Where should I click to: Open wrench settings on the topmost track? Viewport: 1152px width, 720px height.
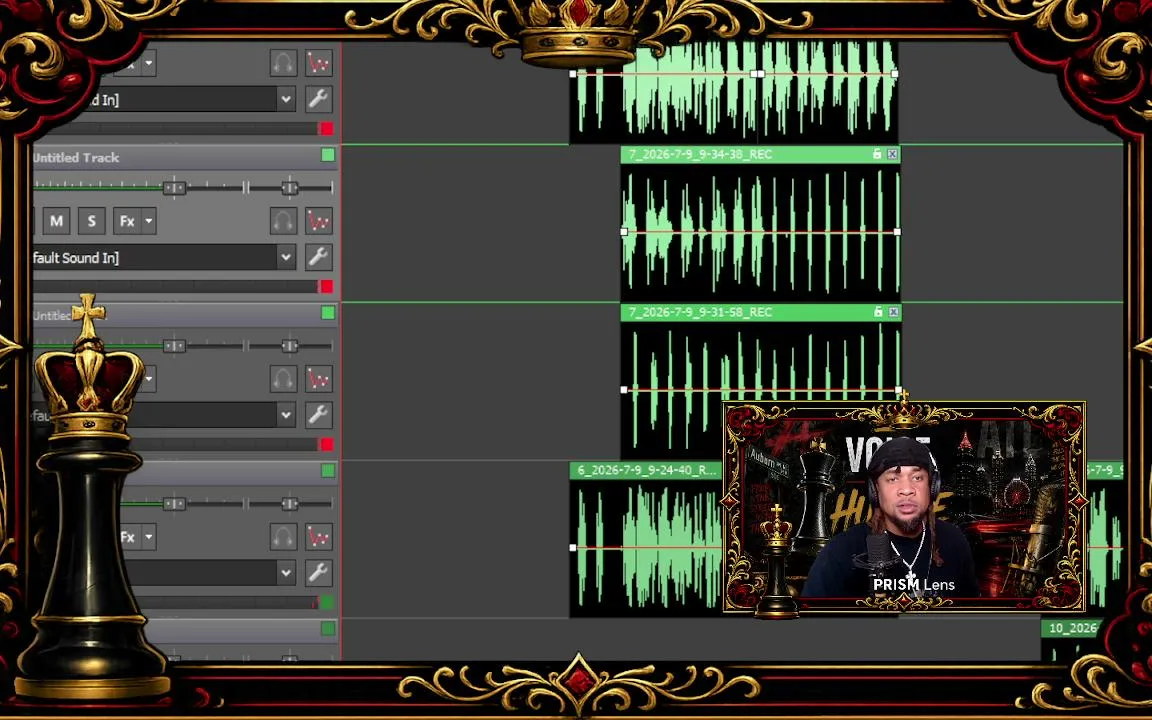coord(319,98)
